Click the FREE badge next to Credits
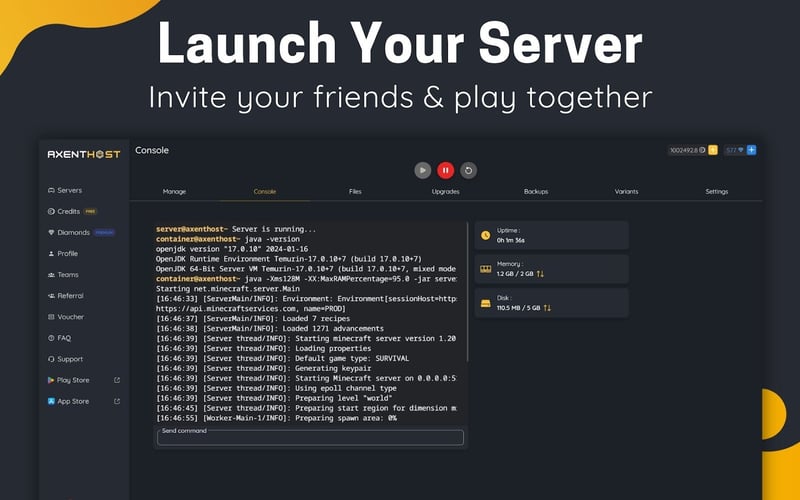The image size is (800, 500). (90, 211)
